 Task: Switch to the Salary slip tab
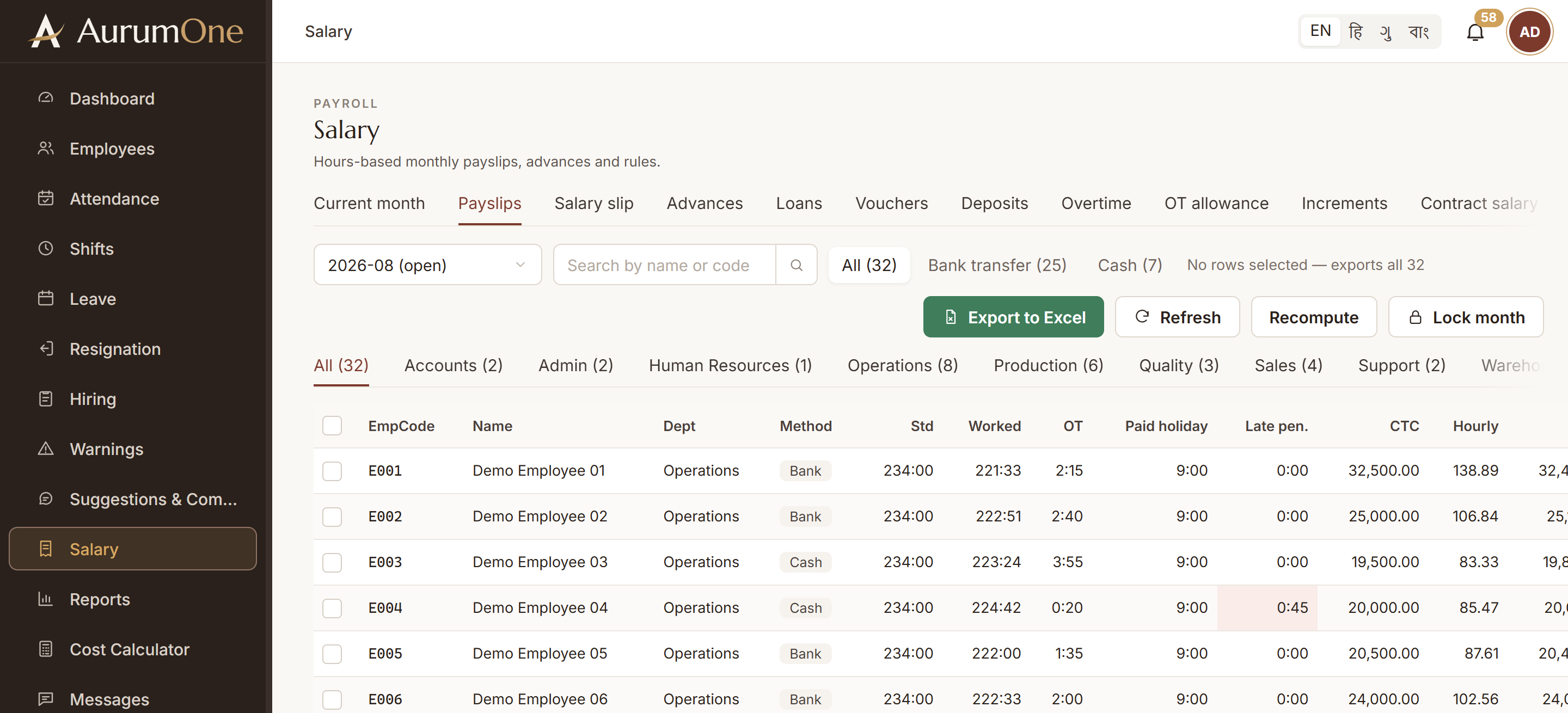click(x=593, y=203)
